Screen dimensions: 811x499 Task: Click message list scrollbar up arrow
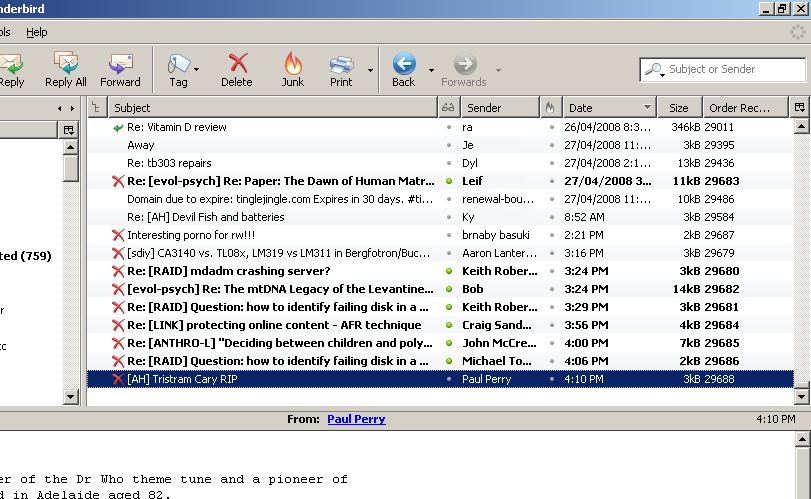tap(801, 126)
